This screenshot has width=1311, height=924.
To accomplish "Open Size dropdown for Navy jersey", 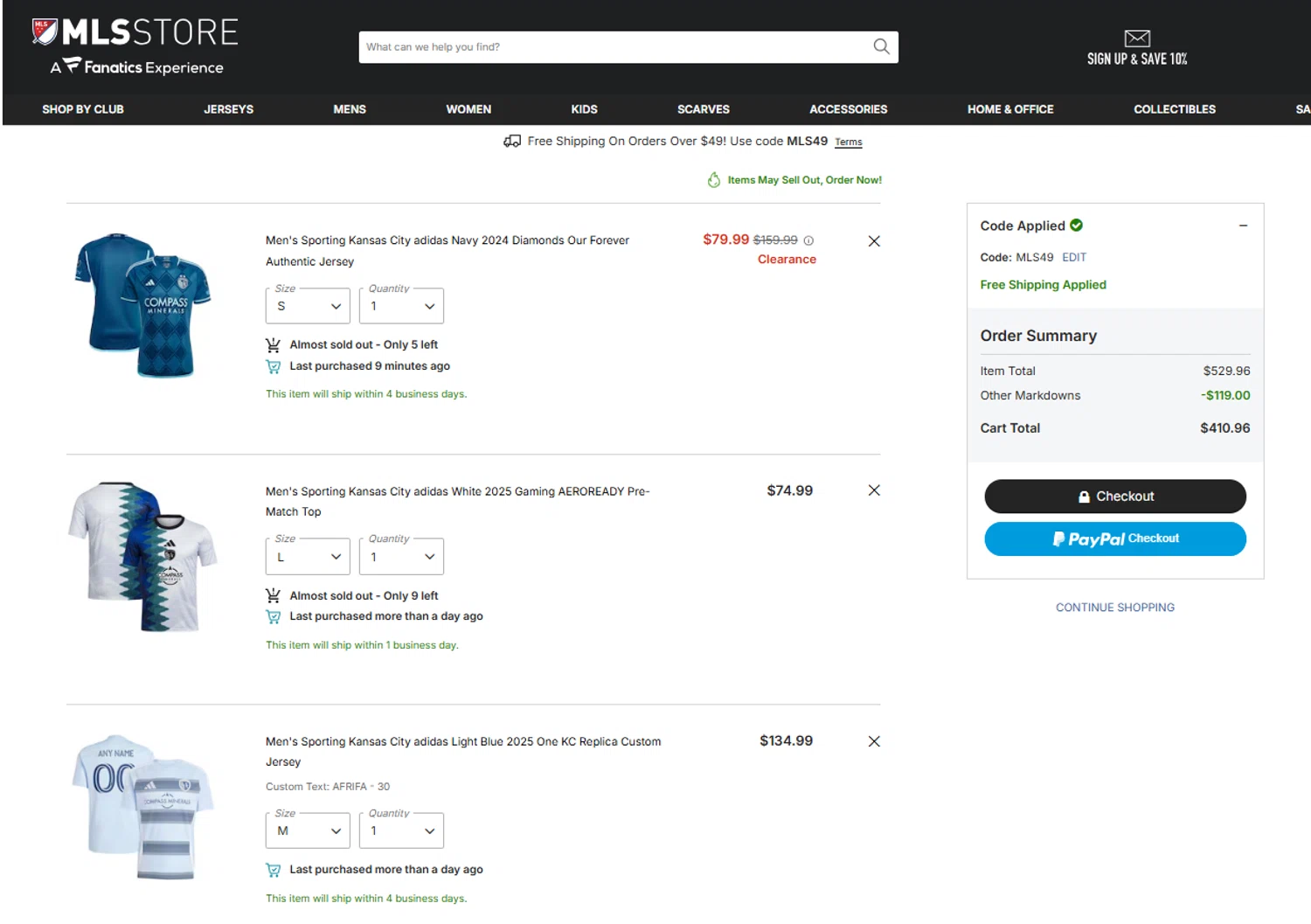I will [x=308, y=306].
